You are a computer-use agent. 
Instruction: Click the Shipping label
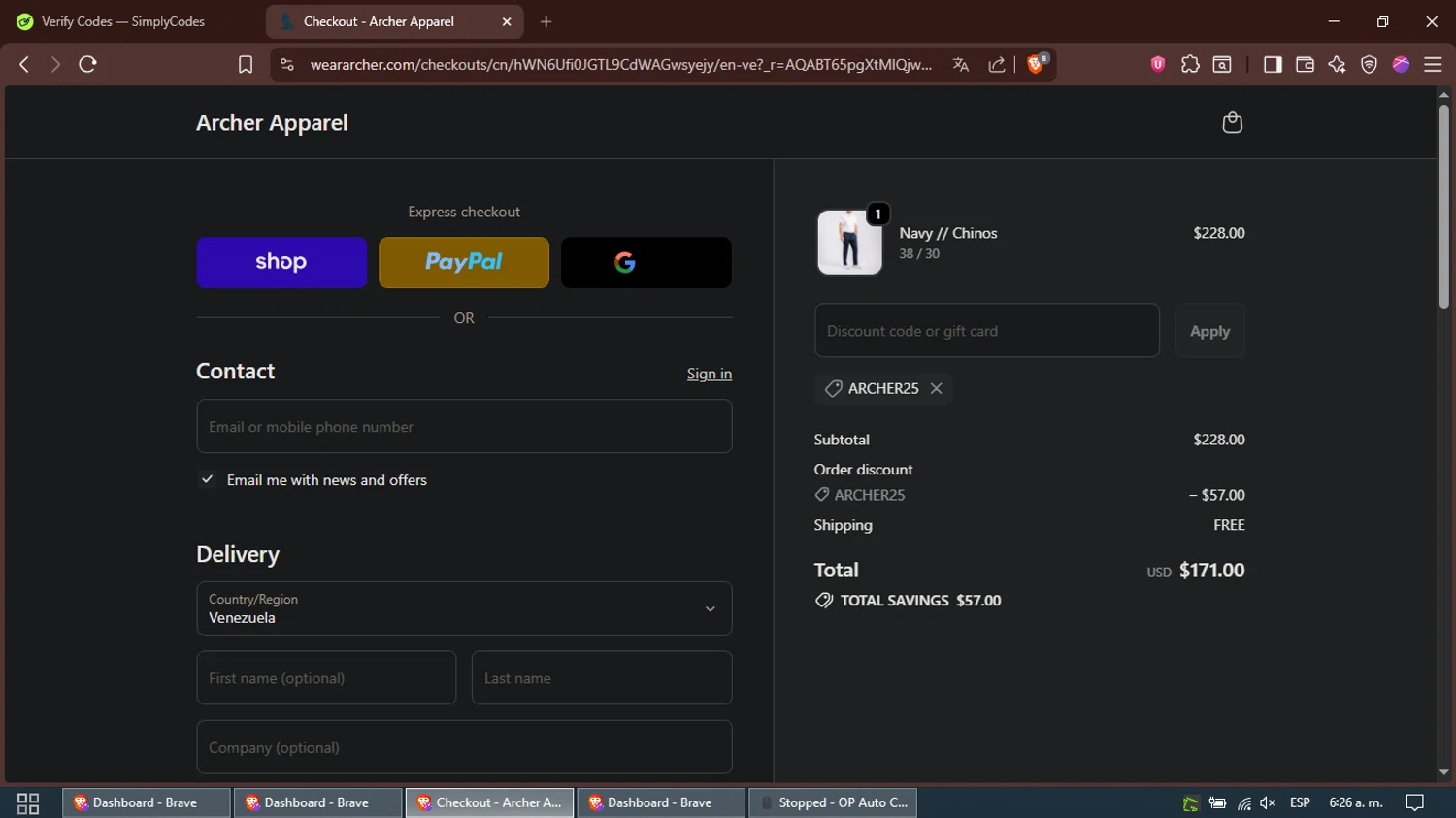843,525
